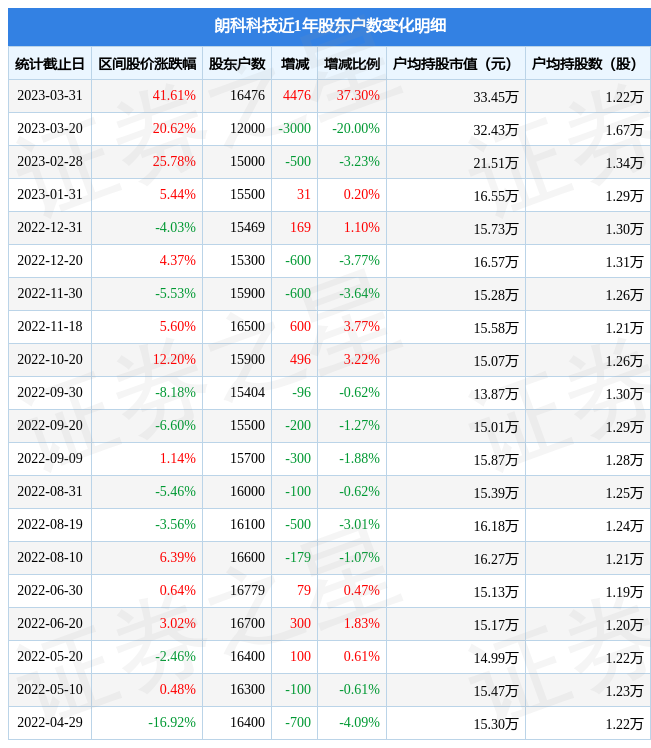
Task: Click the -16.92% price change cell
Action: tap(172, 722)
